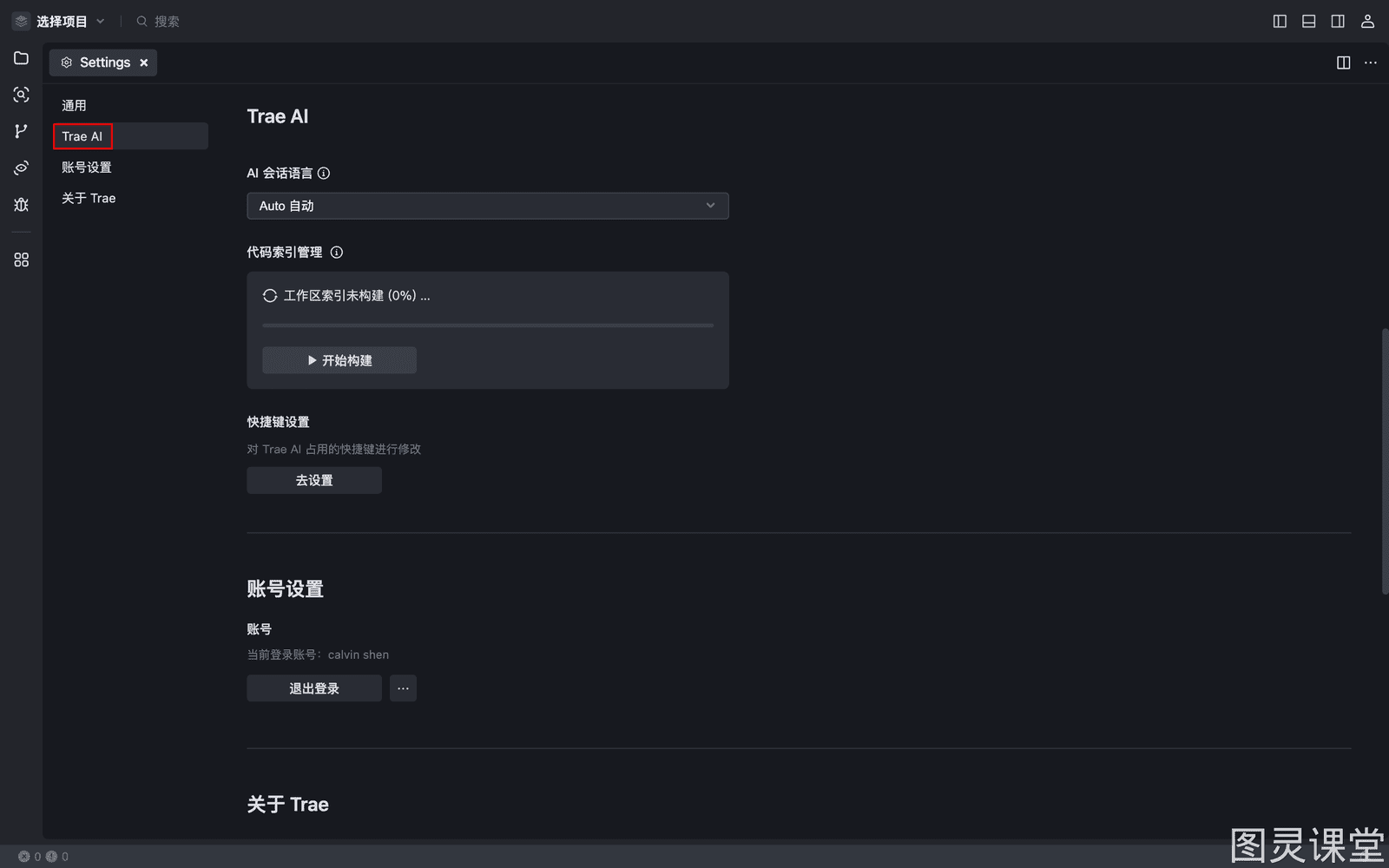
Task: Open the extensions grid icon in sidebar
Action: point(21,260)
